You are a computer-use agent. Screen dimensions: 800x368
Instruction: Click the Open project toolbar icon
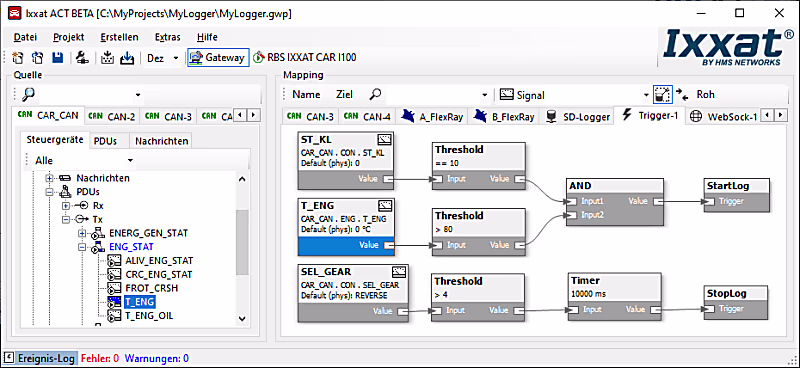coord(37,58)
